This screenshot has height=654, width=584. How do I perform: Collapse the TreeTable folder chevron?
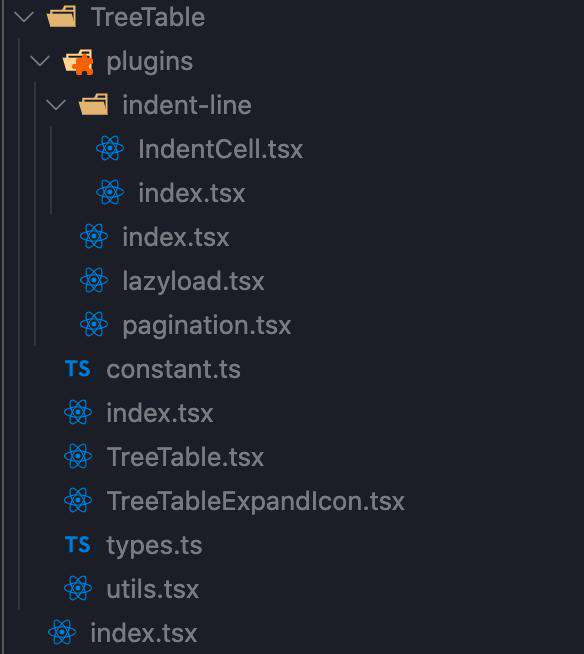pyautogui.click(x=24, y=17)
